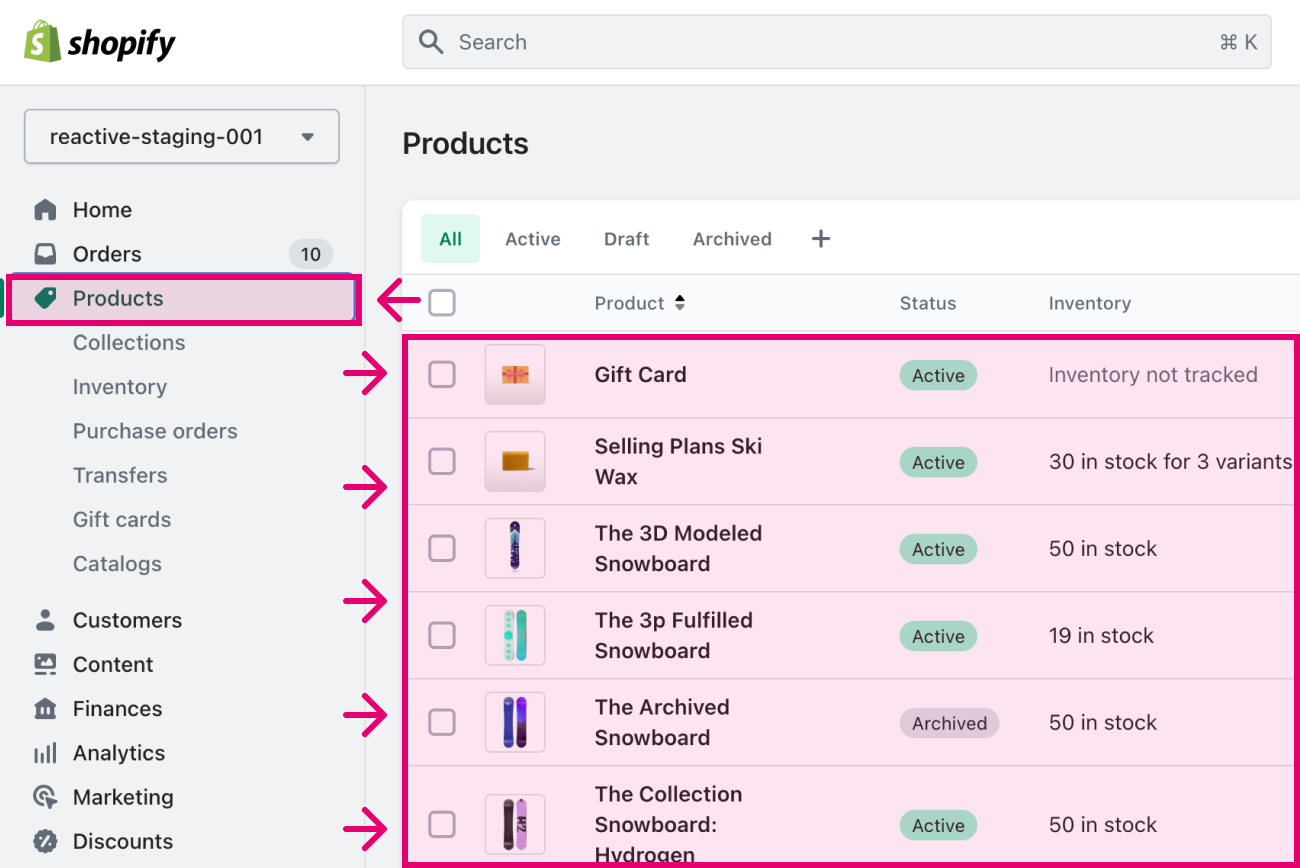
Task: Click '30 in stock for 3 variants'
Action: 1170,462
